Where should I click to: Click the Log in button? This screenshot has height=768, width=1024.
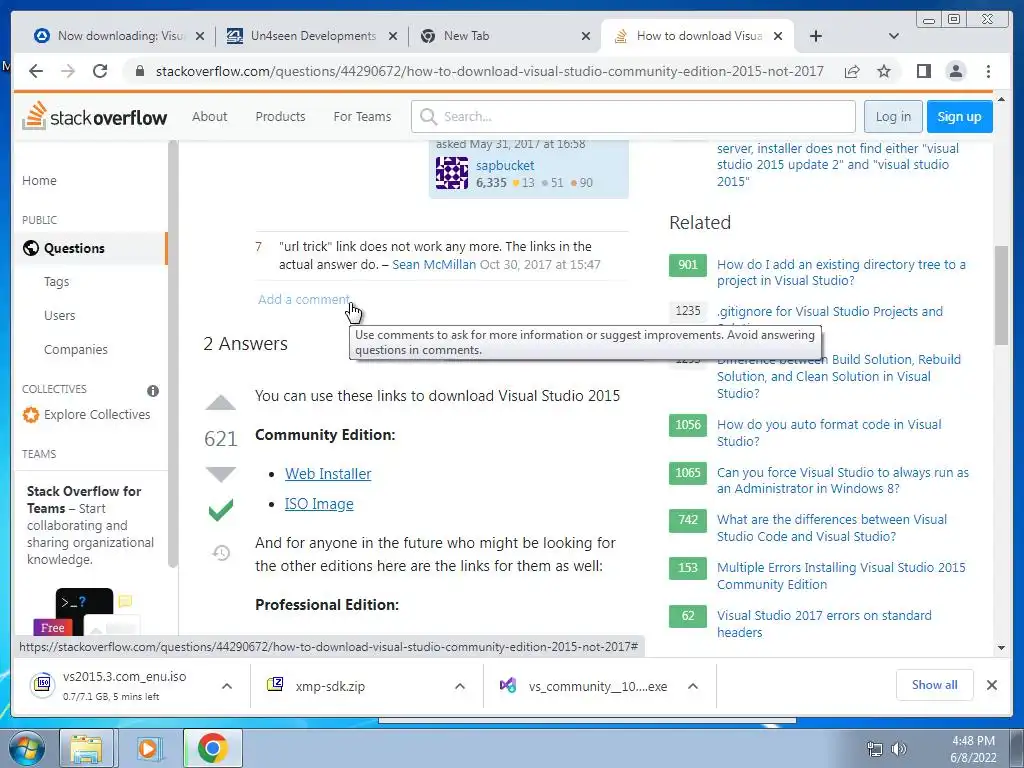[x=893, y=116]
